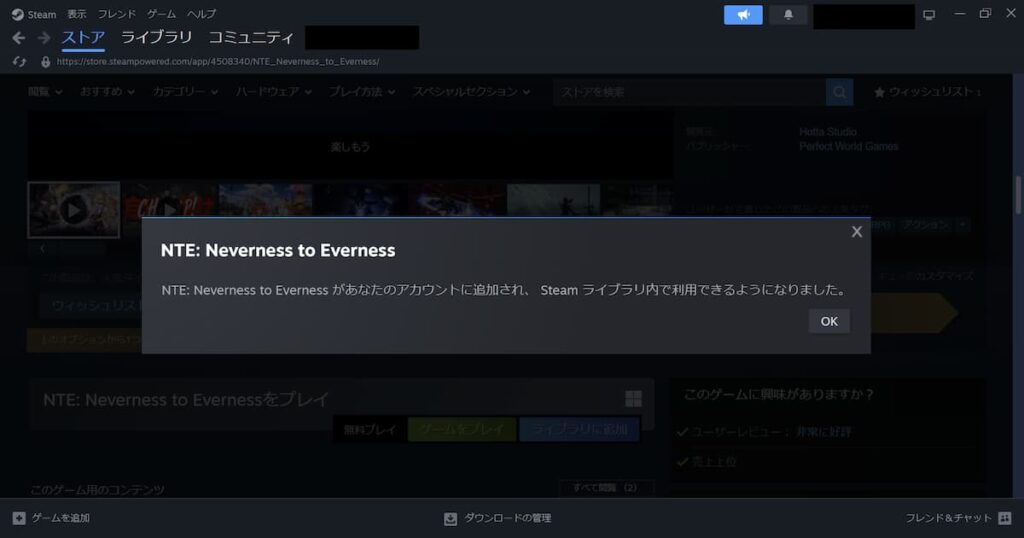Screen dimensions: 1024x538
Task: Click the page vertical scrollbar
Action: pos(1017,195)
